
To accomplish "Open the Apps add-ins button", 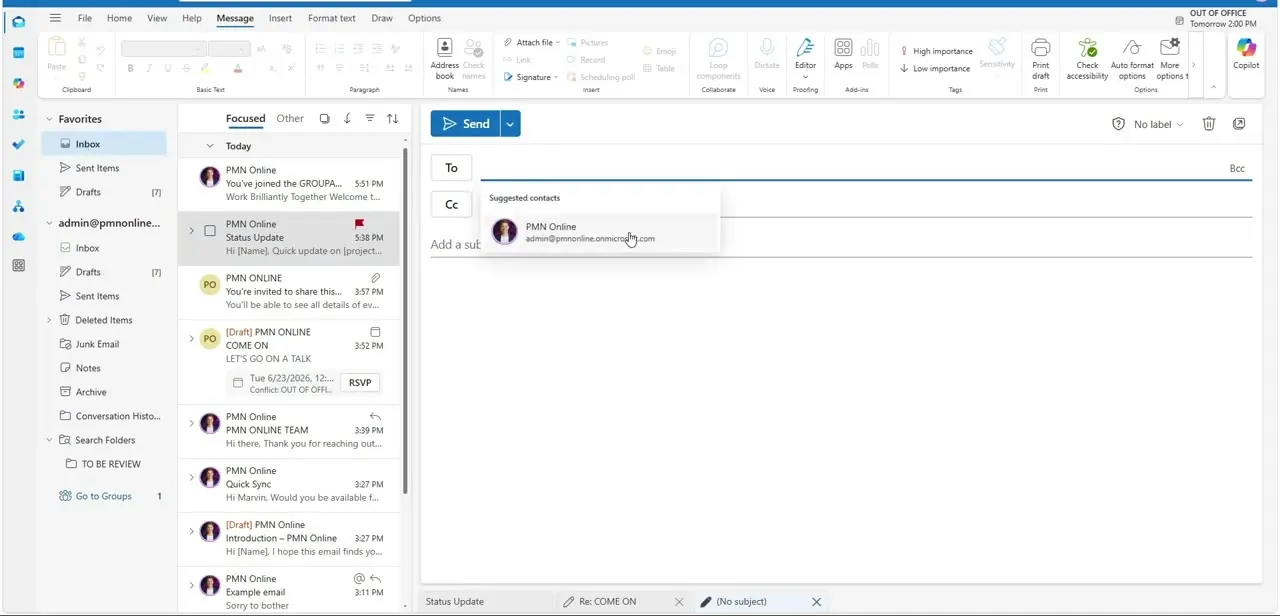I will 843,55.
